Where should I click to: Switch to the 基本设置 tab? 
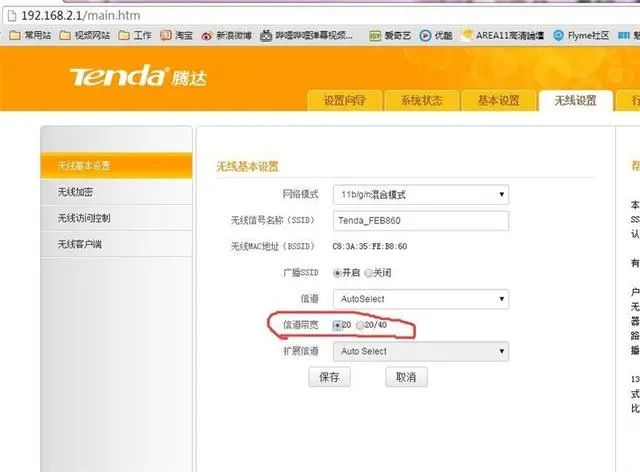tap(497, 101)
